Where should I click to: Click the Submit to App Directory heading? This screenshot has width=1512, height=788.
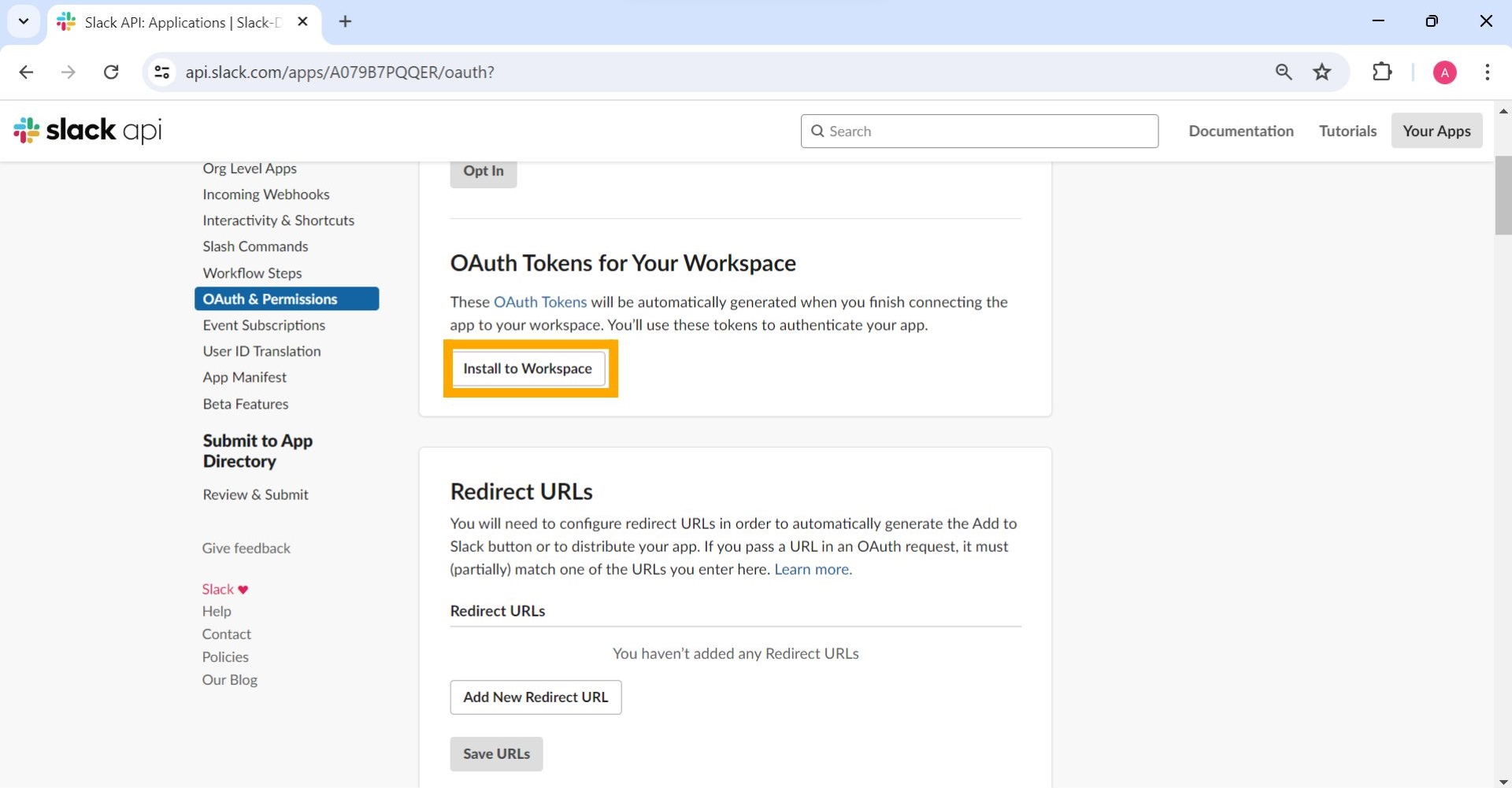[x=258, y=451]
